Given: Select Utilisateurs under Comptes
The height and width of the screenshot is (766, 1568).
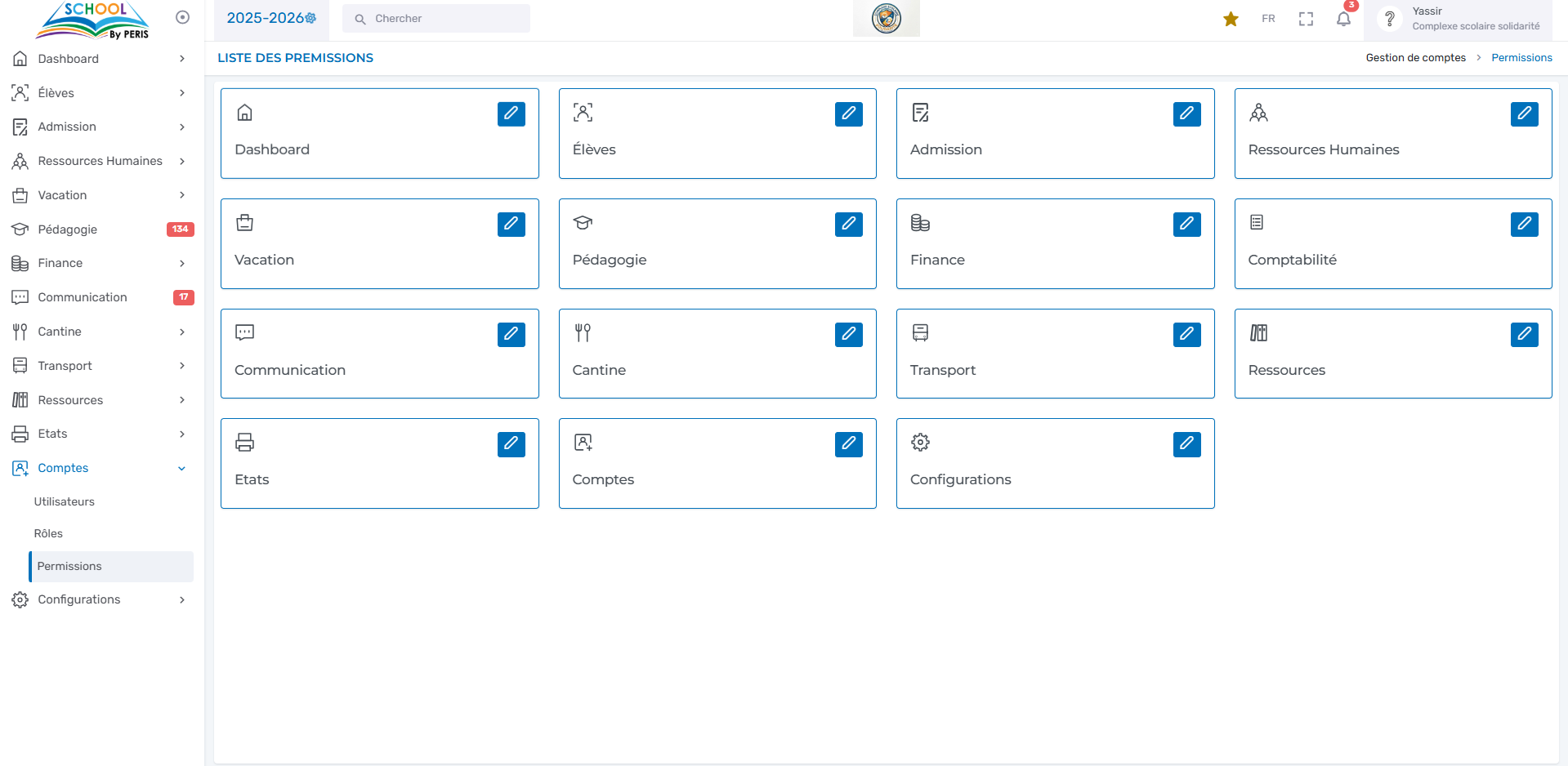Looking at the screenshot, I should (x=65, y=501).
